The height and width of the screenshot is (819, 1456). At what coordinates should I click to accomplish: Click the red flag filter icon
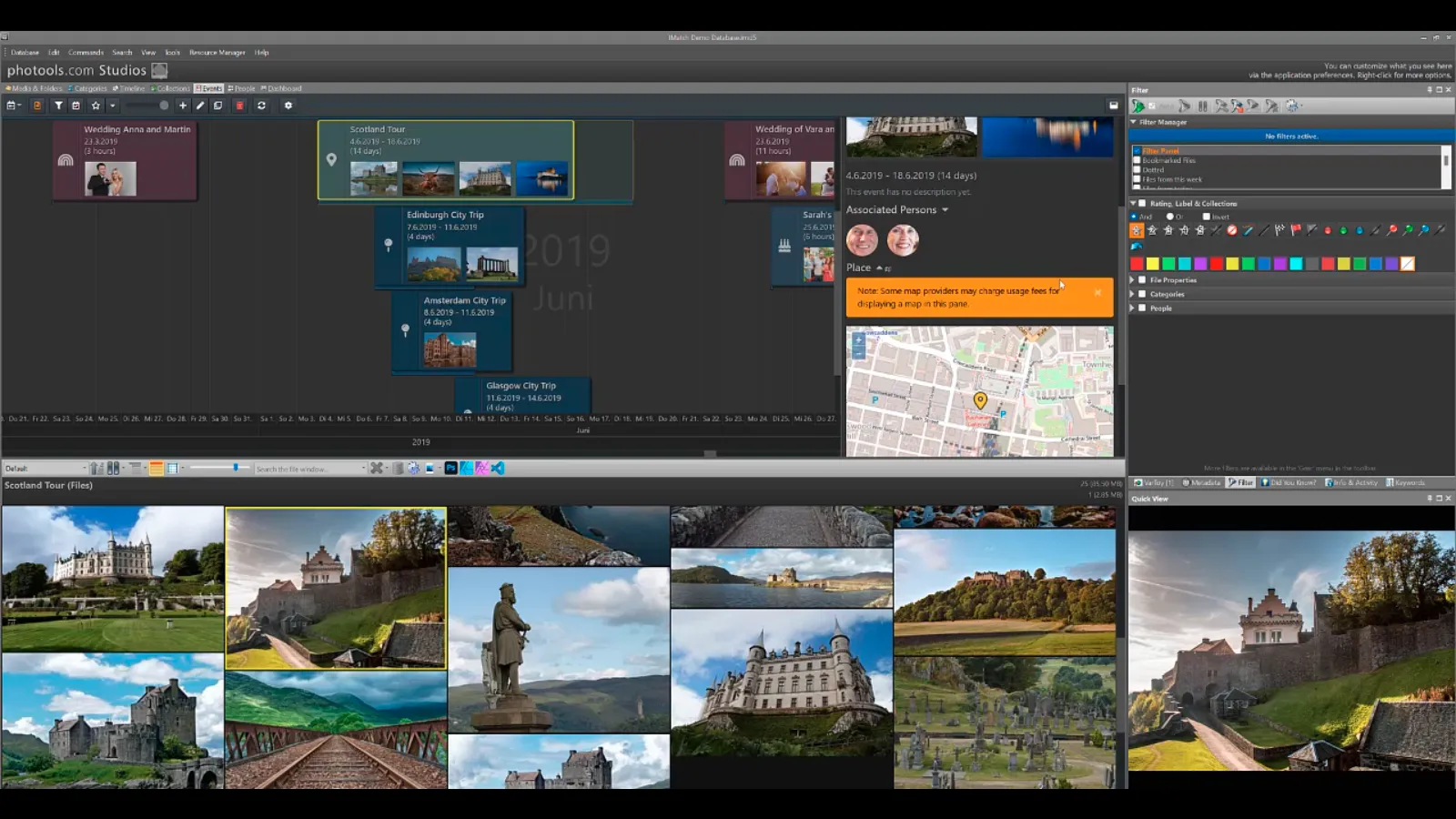point(1296,230)
